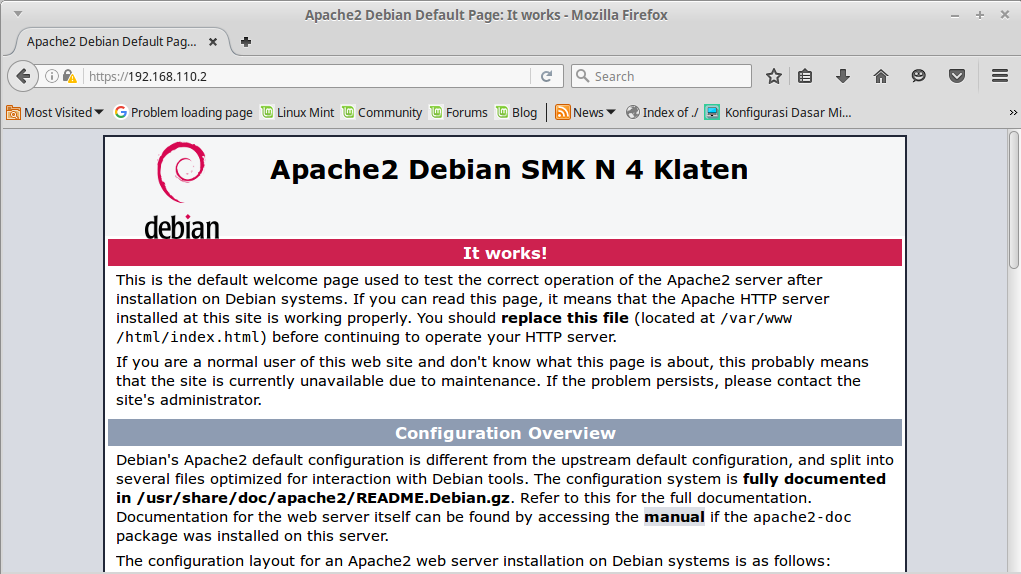Close the Apache2 Debian Default Page tab
Screen dimensions: 1021x574
click(x=213, y=42)
